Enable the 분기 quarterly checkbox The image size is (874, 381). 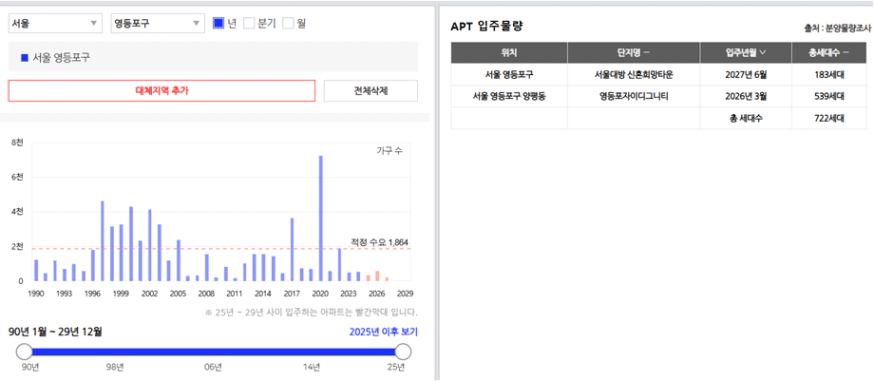(x=249, y=23)
